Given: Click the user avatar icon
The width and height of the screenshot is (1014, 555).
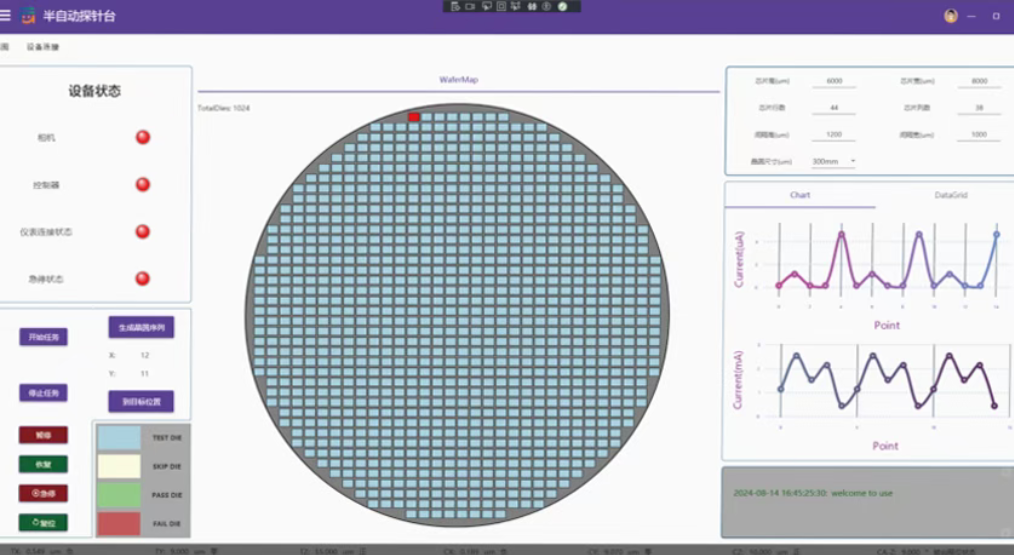Looking at the screenshot, I should point(950,16).
